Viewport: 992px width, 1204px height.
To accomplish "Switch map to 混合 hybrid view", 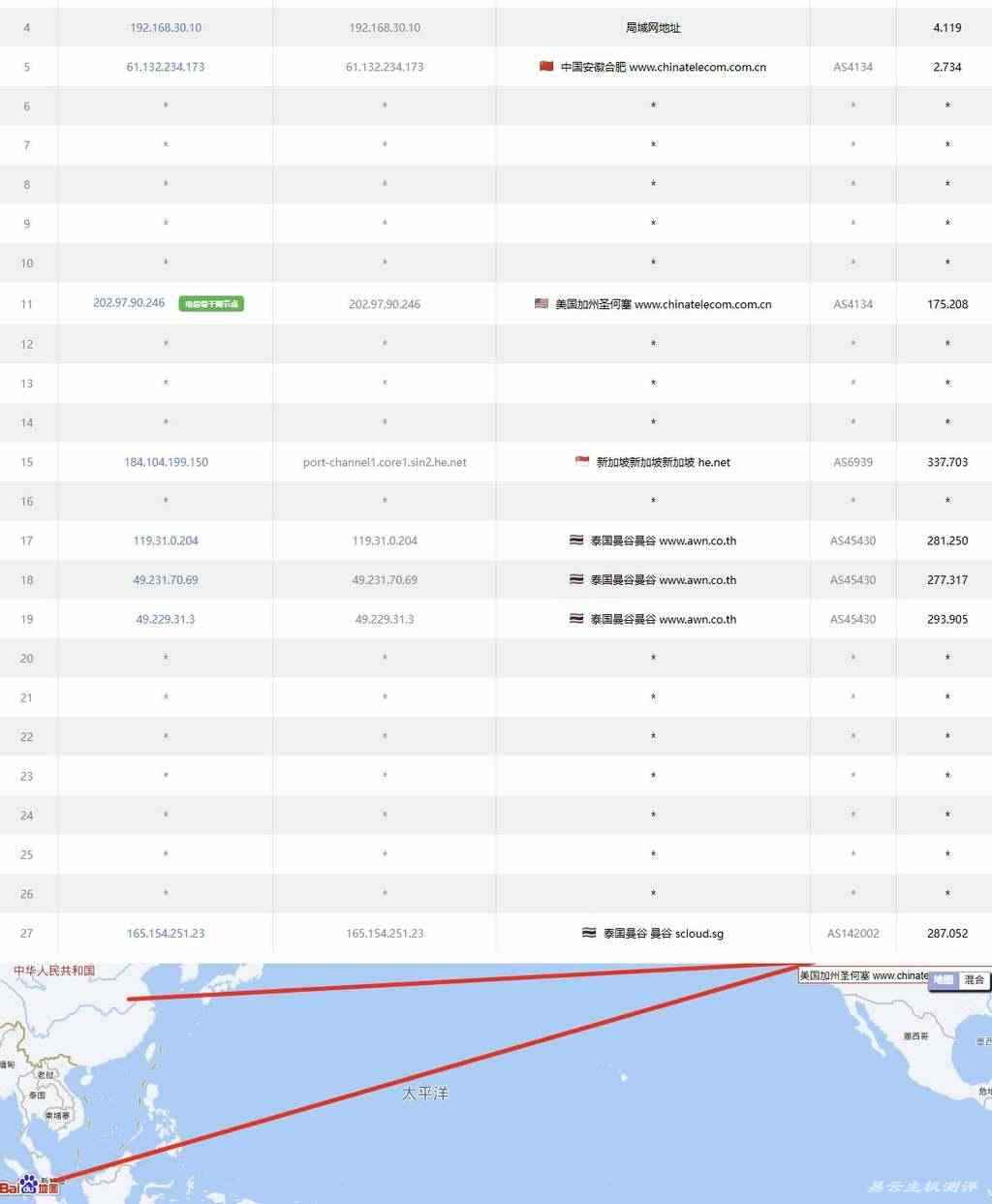I will pyautogui.click(x=974, y=979).
